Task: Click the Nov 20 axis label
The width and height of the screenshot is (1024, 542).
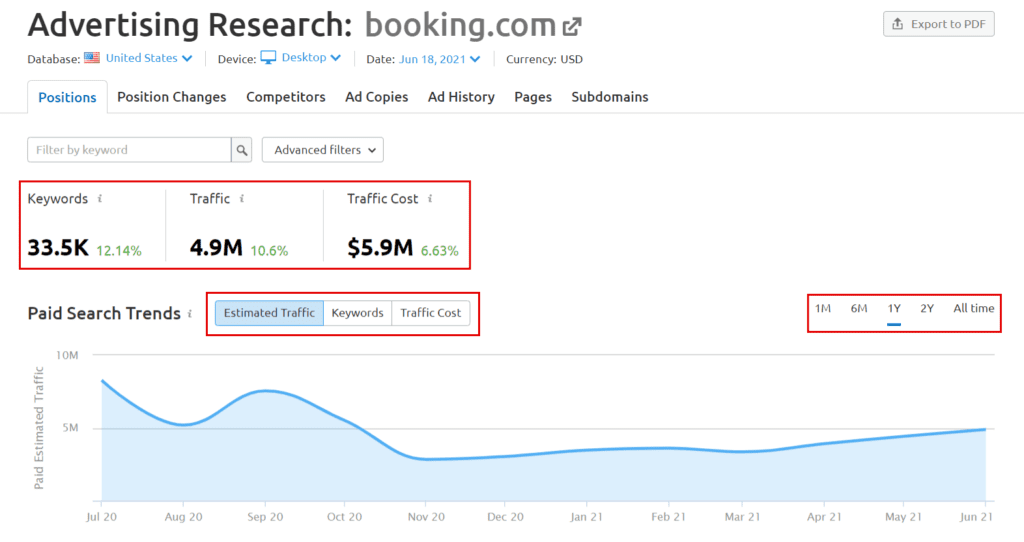Action: pyautogui.click(x=426, y=517)
